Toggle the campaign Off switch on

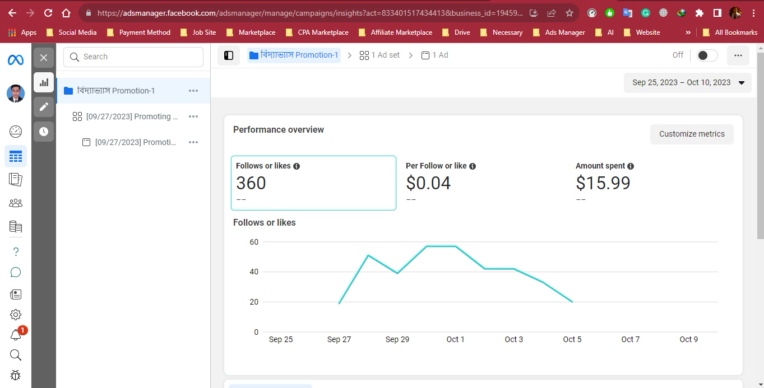(x=707, y=56)
